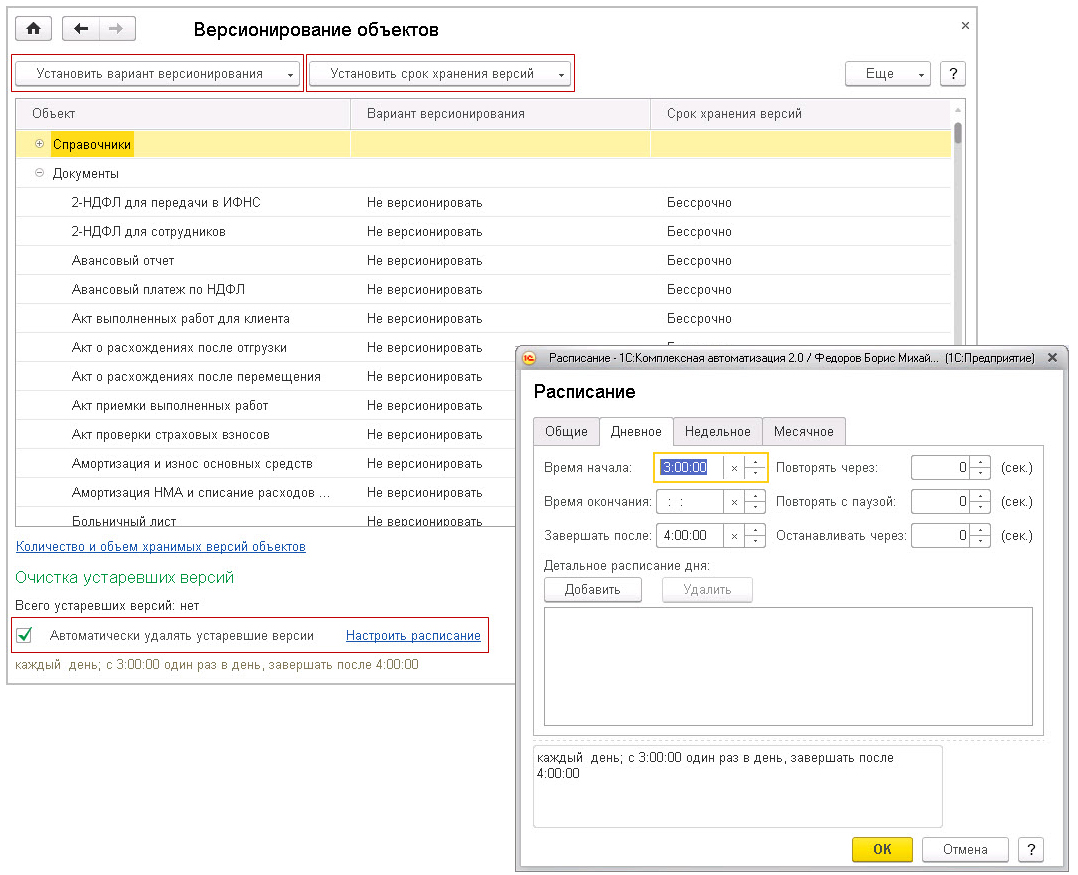The width and height of the screenshot is (1078, 875).
Task: Open help in versioning window toolbar
Action: pos(953,74)
